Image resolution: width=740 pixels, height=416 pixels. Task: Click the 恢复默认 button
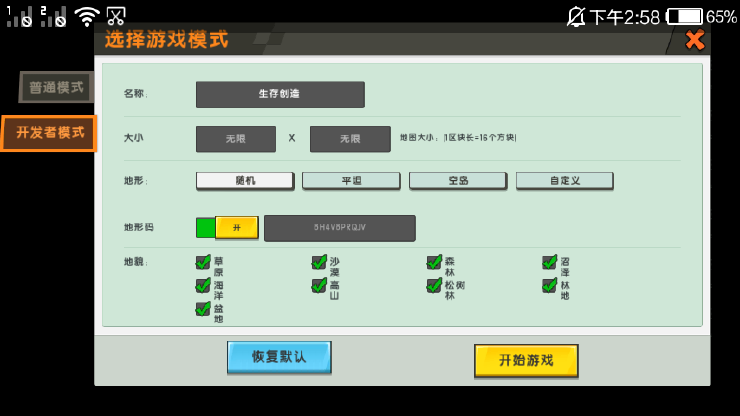tap(279, 357)
